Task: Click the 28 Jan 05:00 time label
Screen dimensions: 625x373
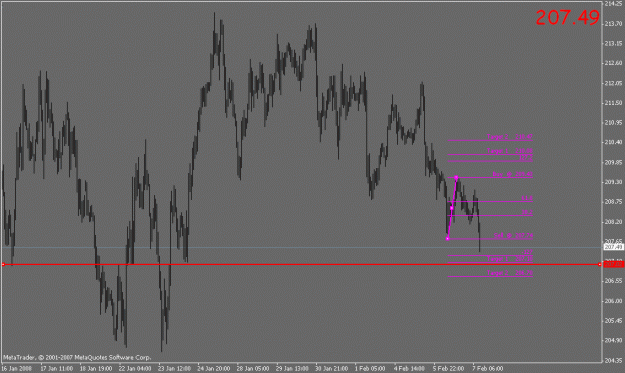Action: 253,369
